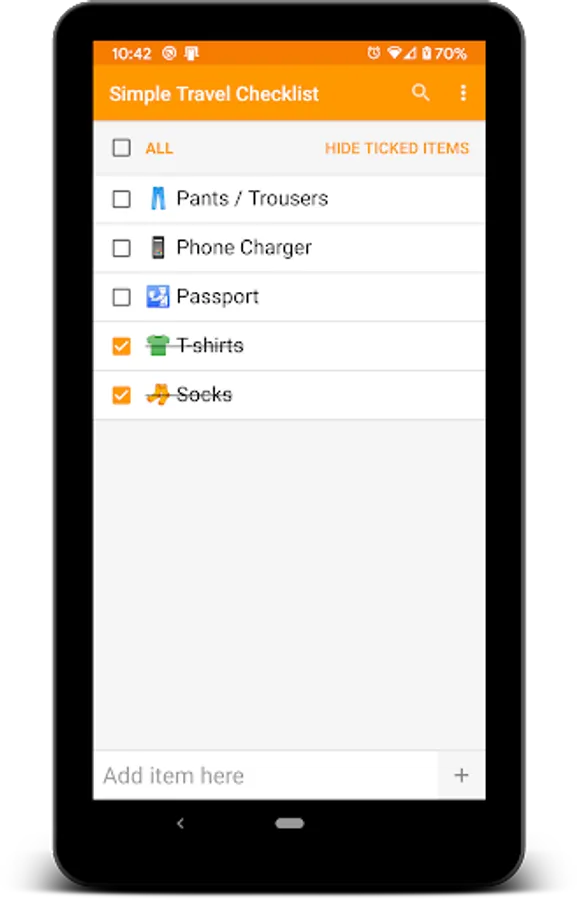Viewport: 577px width, 900px height.
Task: Tick the Passport checkbox
Action: (x=122, y=297)
